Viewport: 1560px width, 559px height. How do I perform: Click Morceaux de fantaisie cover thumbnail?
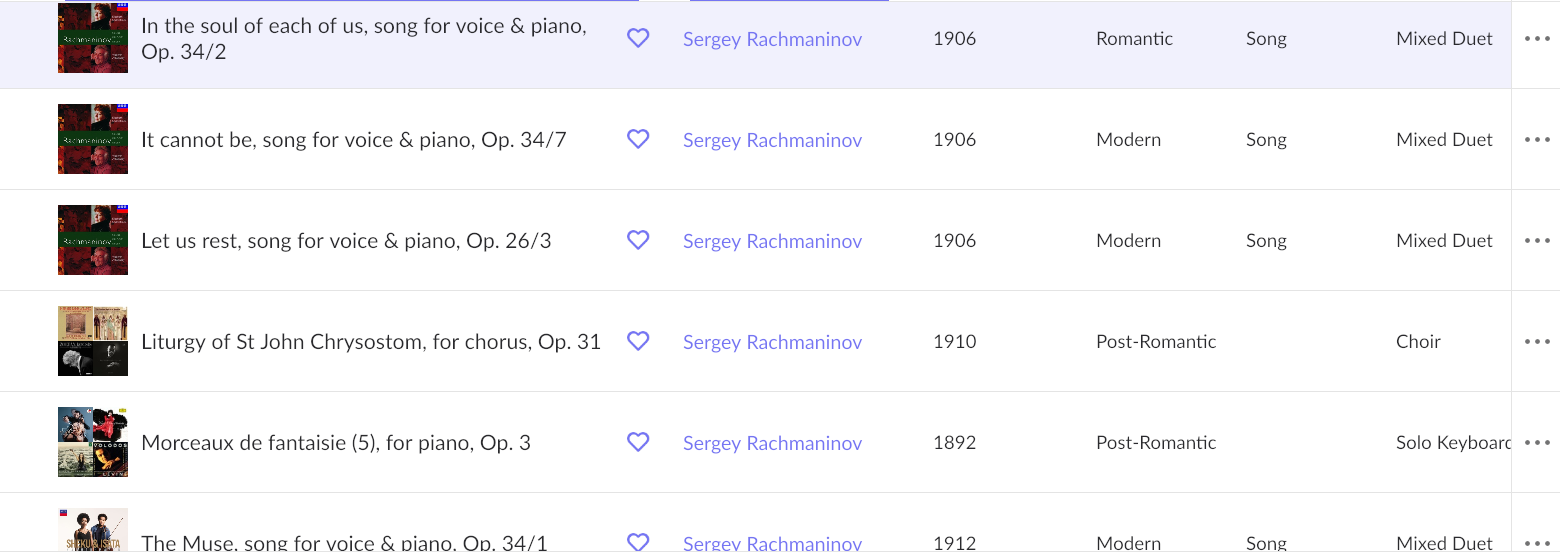click(x=93, y=442)
